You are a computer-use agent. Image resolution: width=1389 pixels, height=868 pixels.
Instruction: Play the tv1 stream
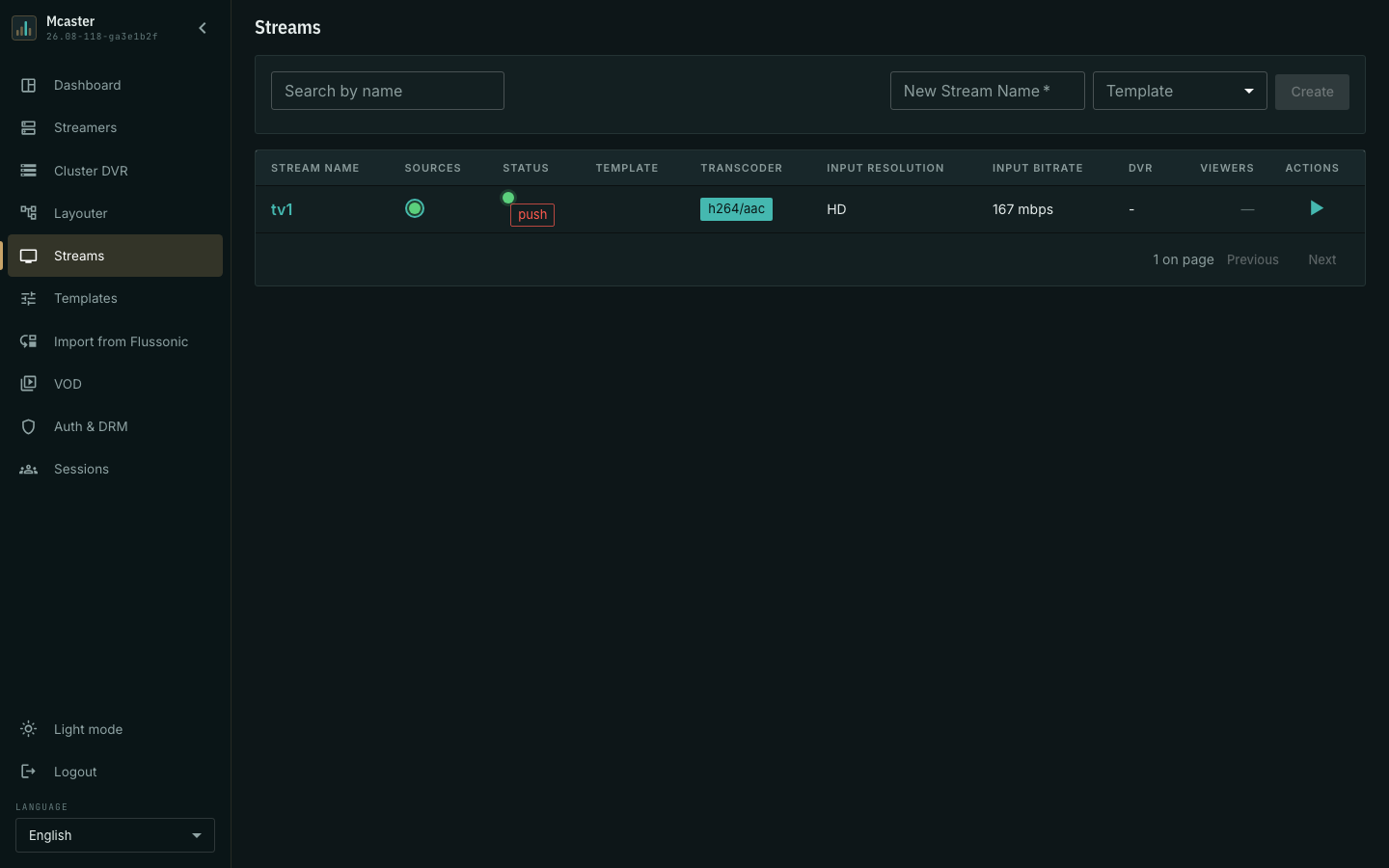pos(1317,208)
